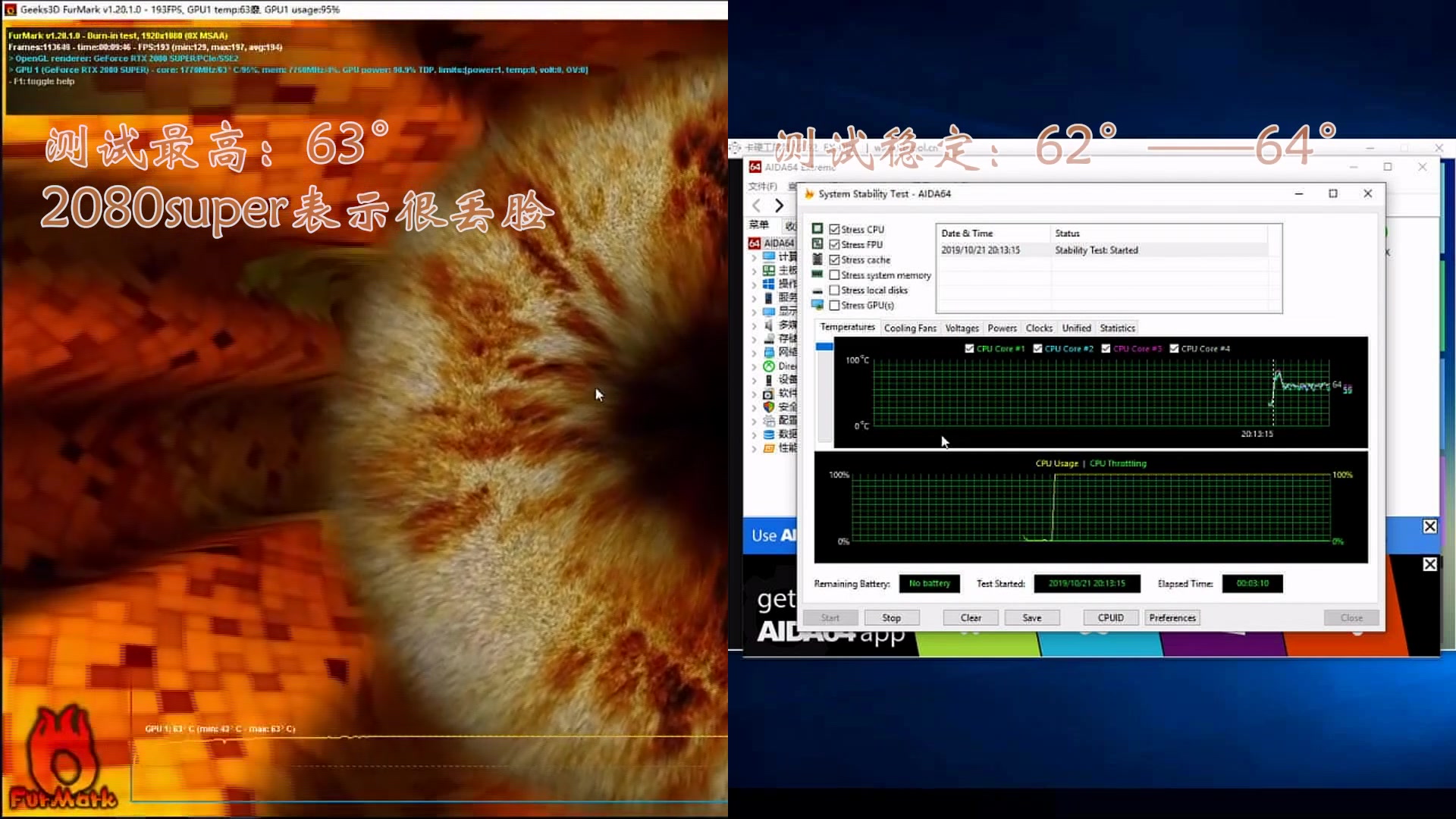Click the software camera icon in the AIDA64 tree
The width and height of the screenshot is (1456, 819).
pos(769,393)
